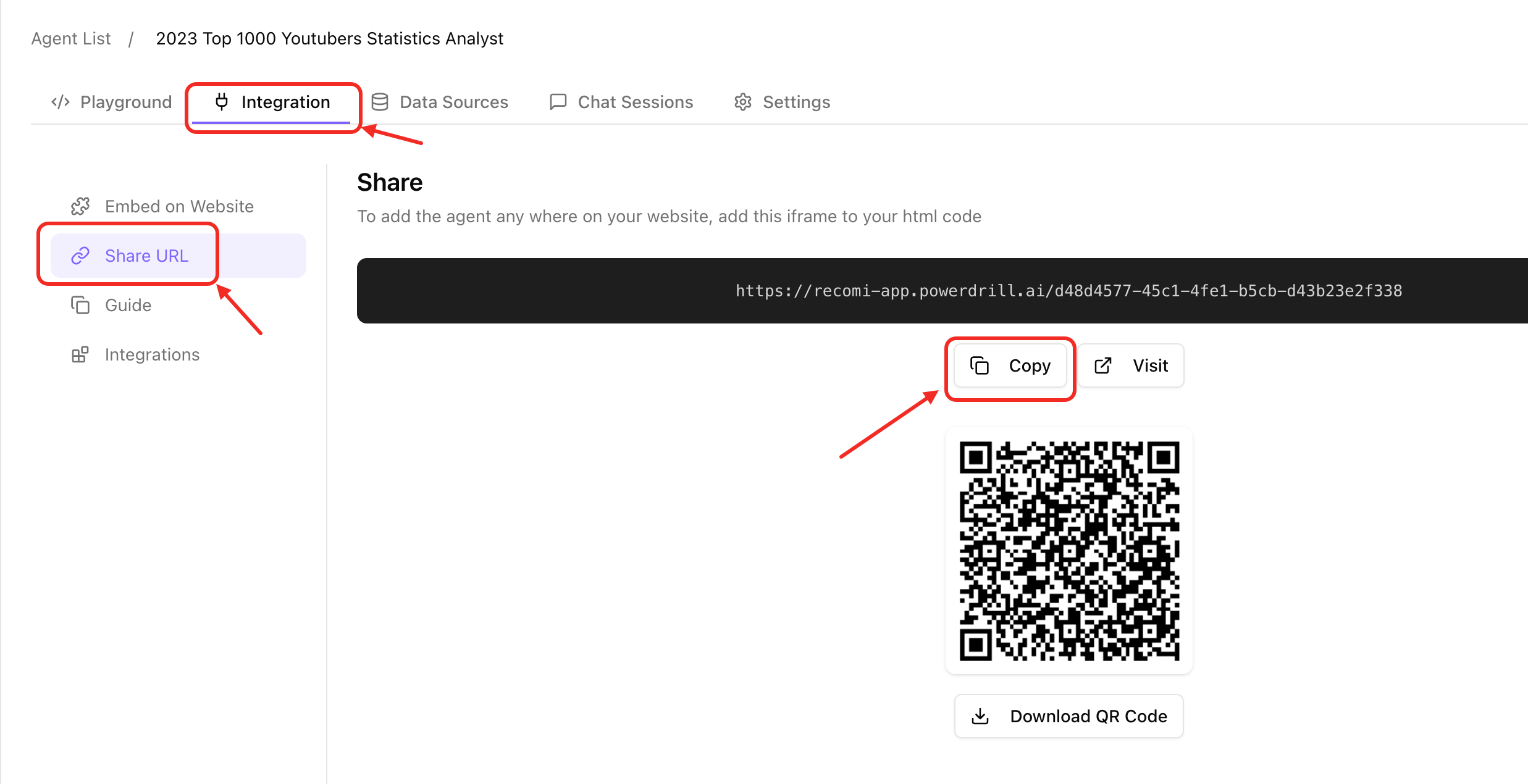This screenshot has width=1528, height=784.
Task: Go to the Settings tab
Action: (796, 102)
